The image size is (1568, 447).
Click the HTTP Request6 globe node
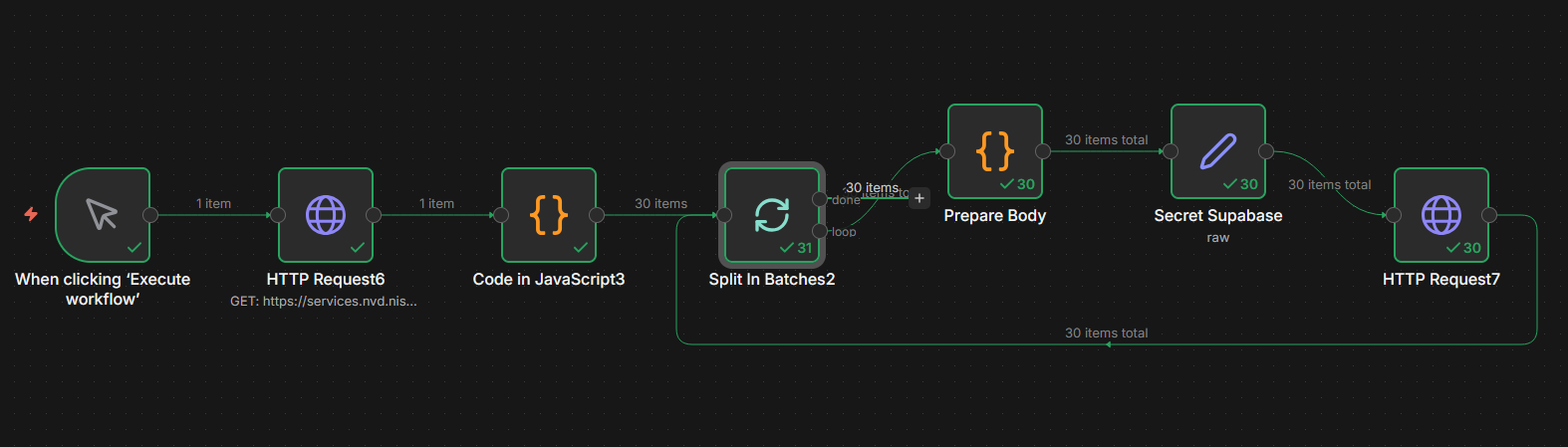coord(326,214)
